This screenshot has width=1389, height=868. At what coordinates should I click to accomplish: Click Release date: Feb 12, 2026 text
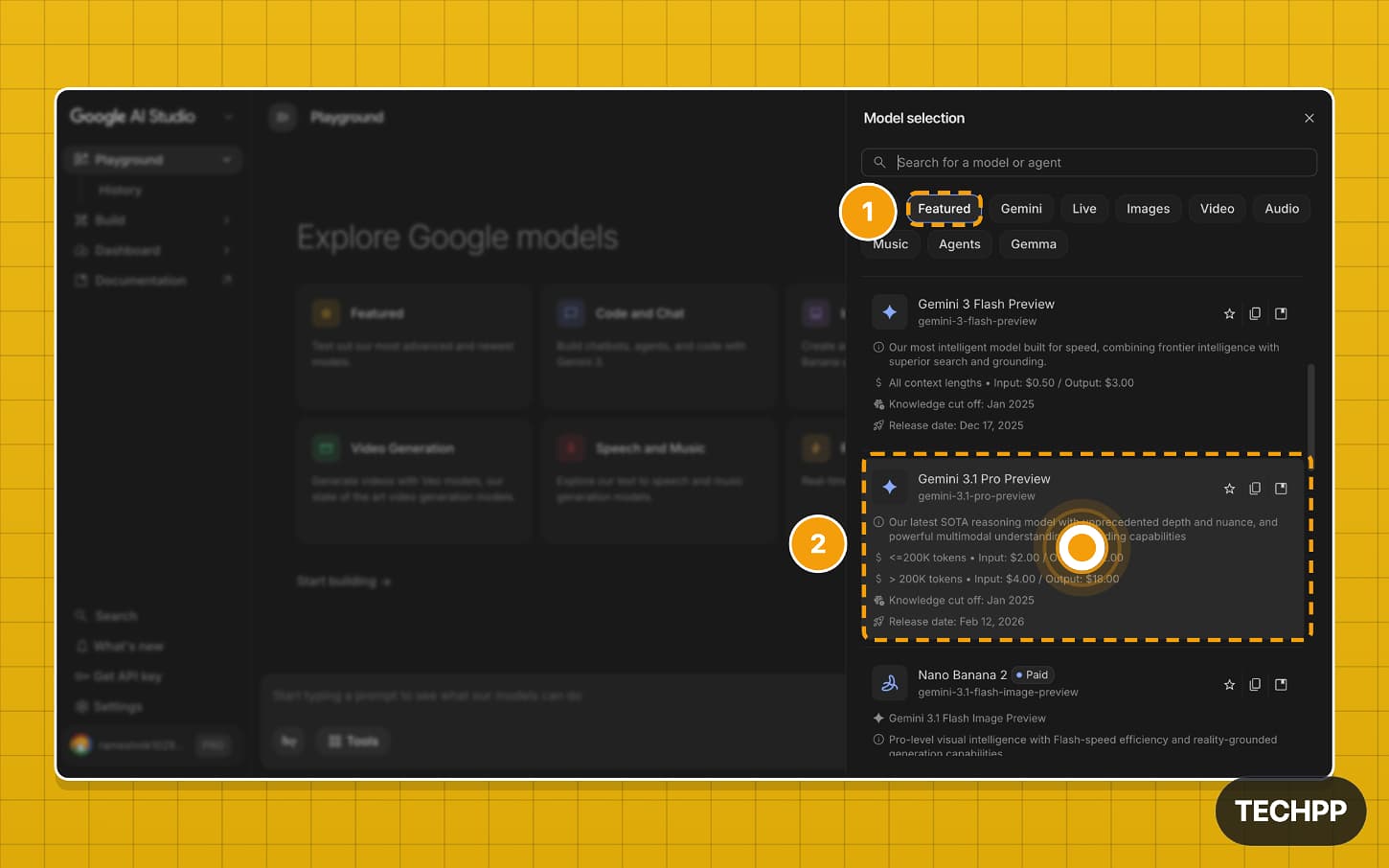[x=956, y=622]
